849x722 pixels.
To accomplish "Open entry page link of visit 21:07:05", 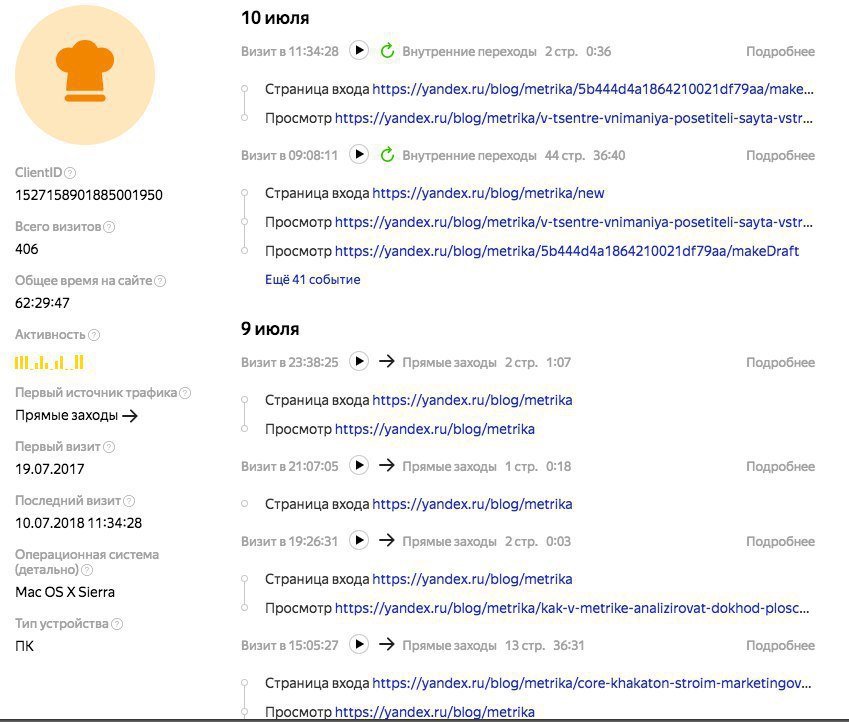I will click(x=472, y=504).
